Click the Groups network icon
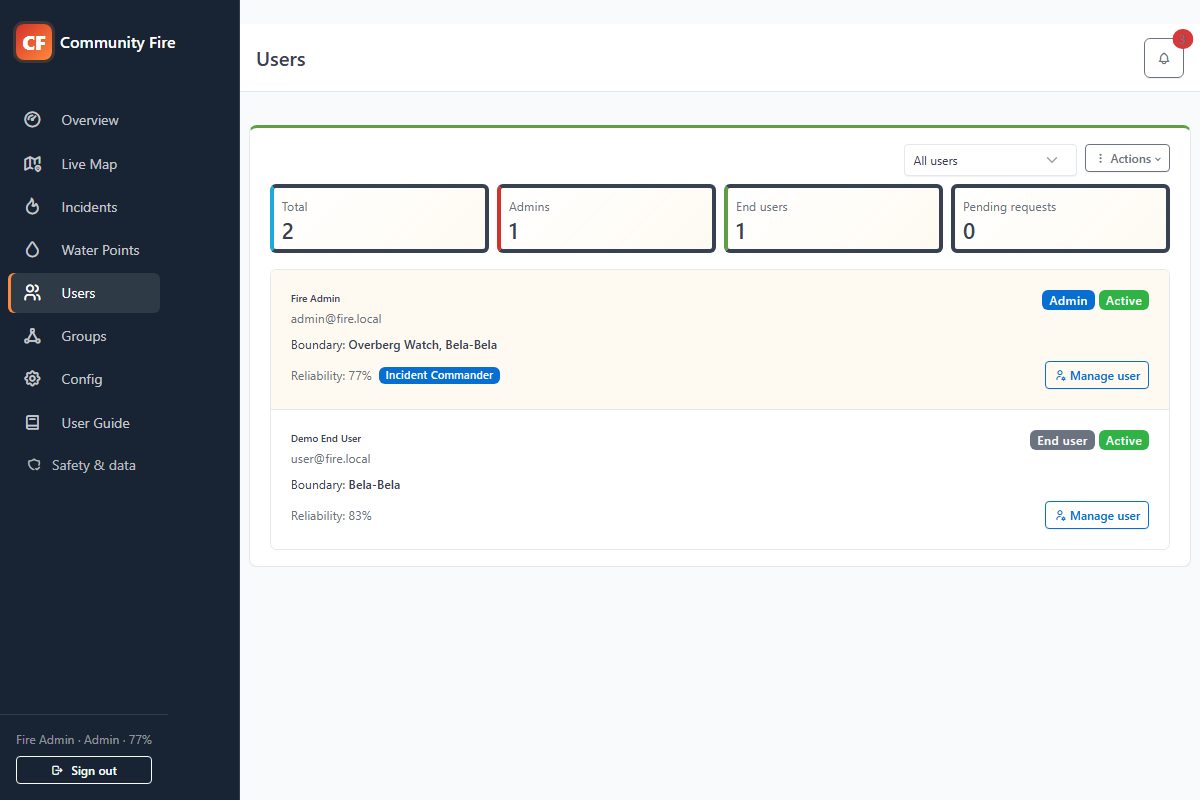The image size is (1200, 800). point(33,336)
